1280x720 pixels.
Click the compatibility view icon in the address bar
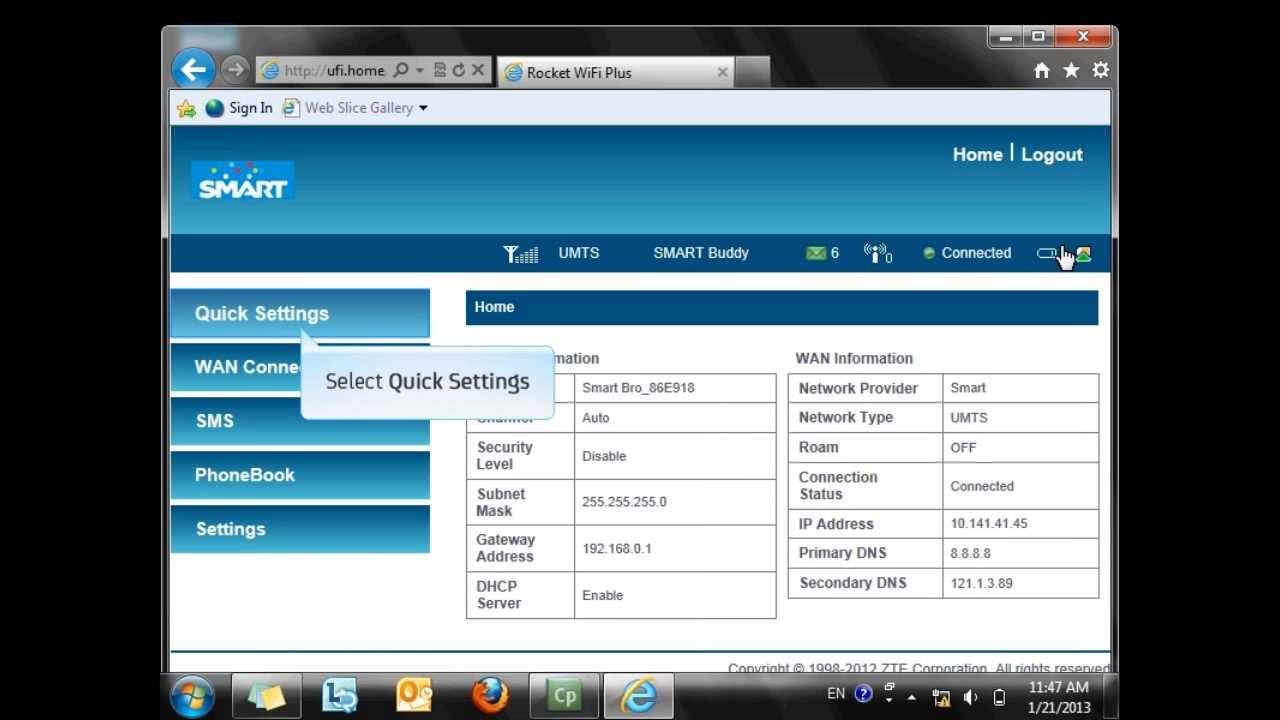pos(440,70)
